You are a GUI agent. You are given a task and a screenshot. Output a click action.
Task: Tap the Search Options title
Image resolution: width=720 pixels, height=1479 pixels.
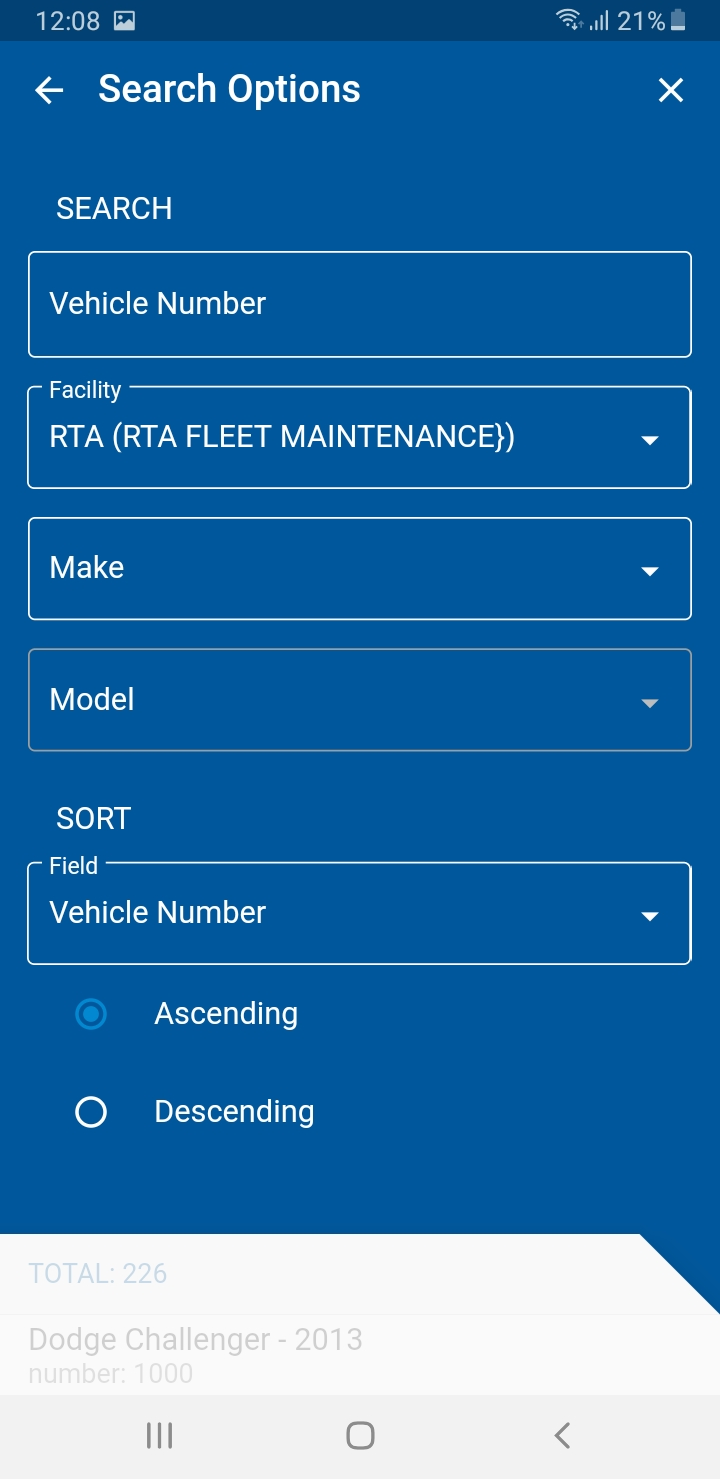tap(229, 90)
